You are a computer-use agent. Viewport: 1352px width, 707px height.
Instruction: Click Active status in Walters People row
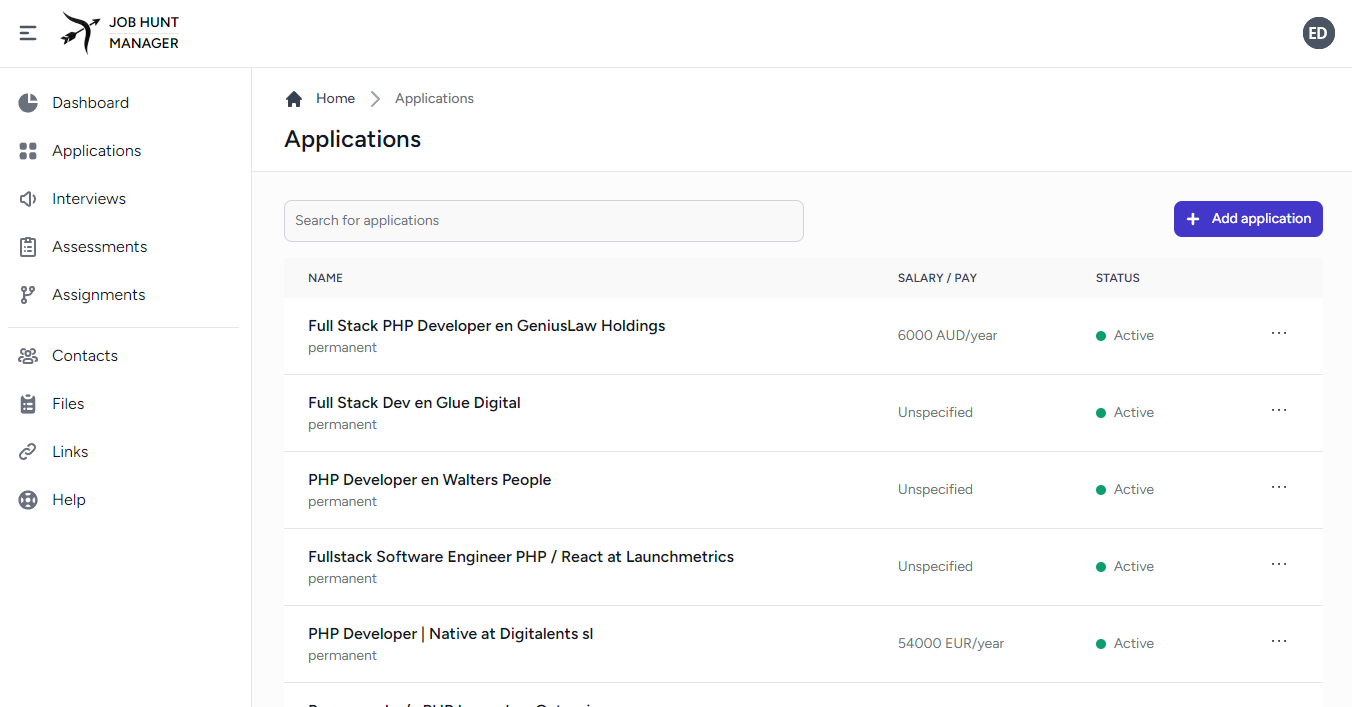(x=1125, y=490)
